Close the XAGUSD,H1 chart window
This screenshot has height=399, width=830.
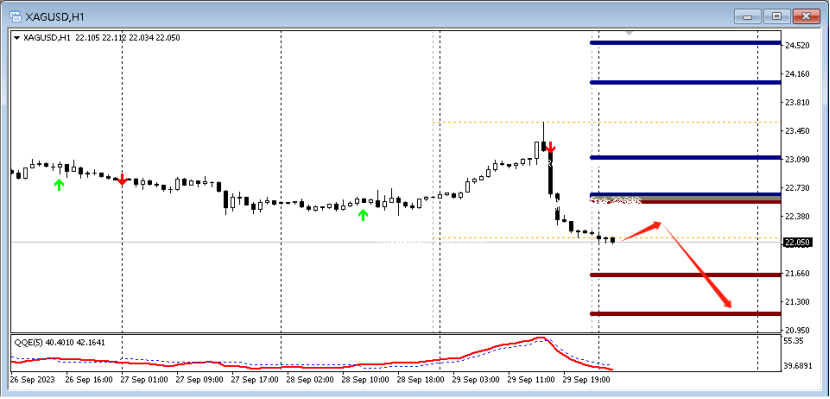[806, 16]
